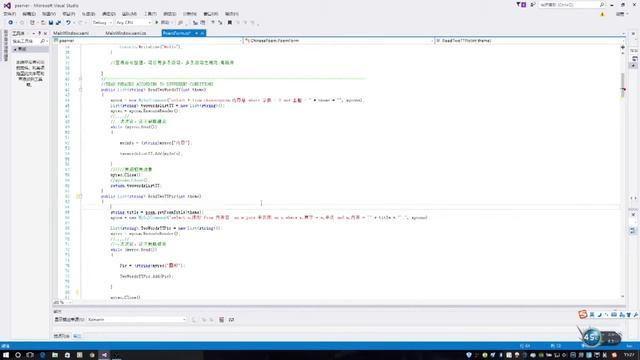Click the Save All toolbar icon
640x360 pixels.
tap(58, 22)
